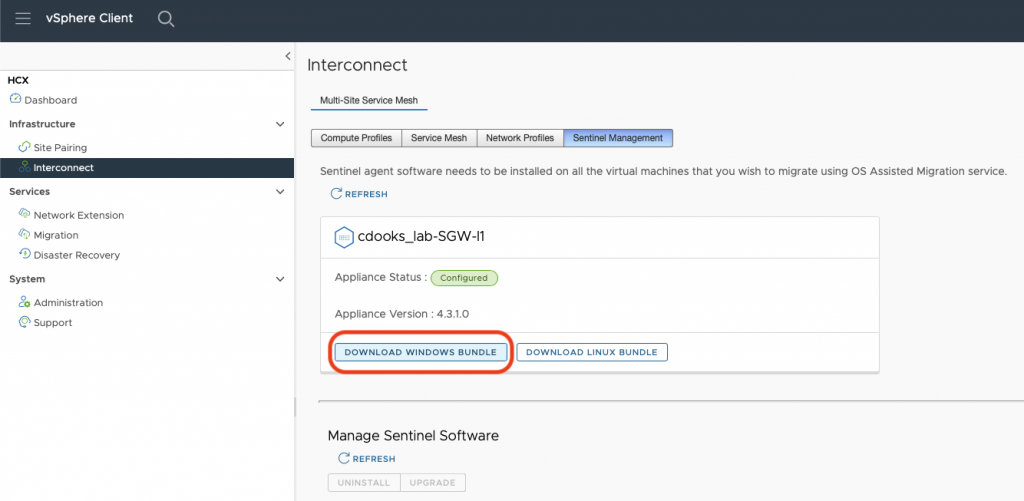Collapse the left sidebar panel
This screenshot has height=501, width=1024.
288,57
